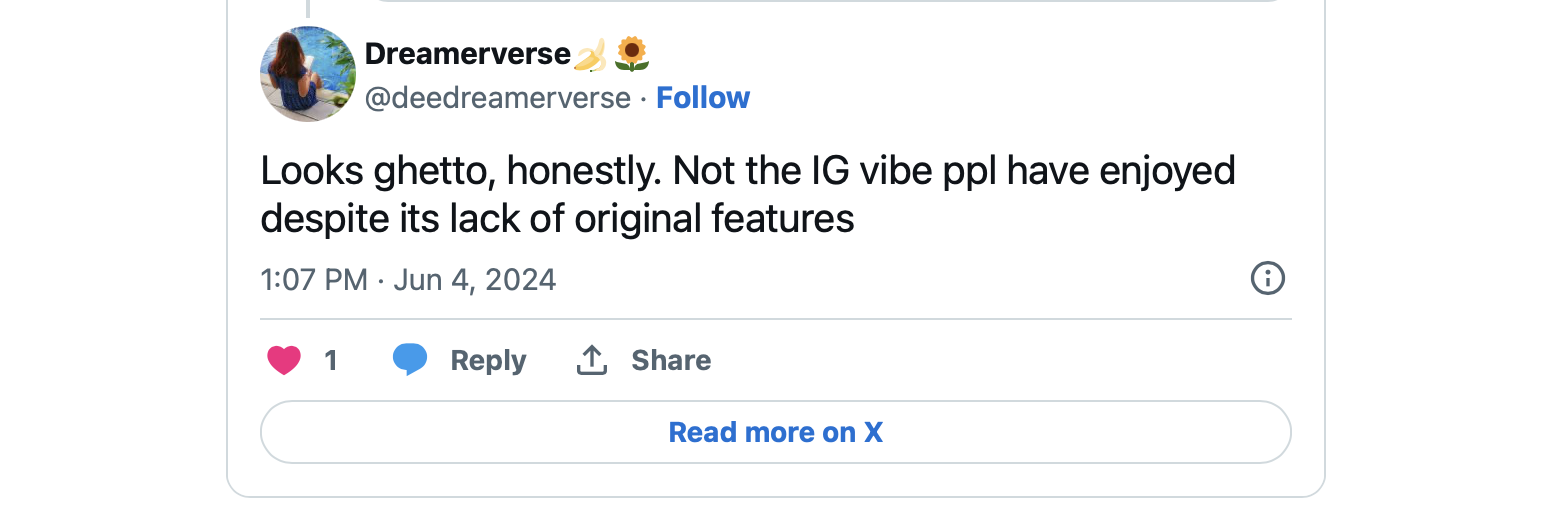Click the Reply text label
Image resolution: width=1566 pixels, height=518 pixels.
[488, 360]
